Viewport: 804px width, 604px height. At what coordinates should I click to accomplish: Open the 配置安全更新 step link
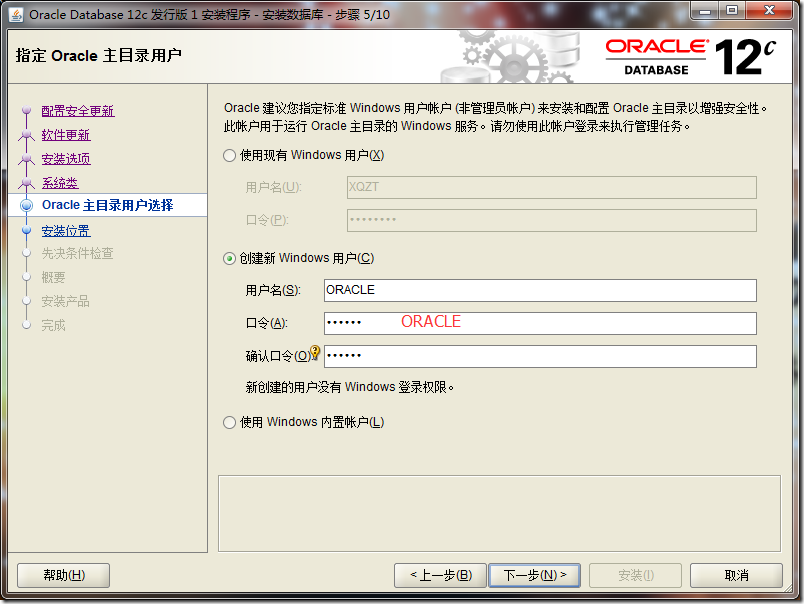78,111
